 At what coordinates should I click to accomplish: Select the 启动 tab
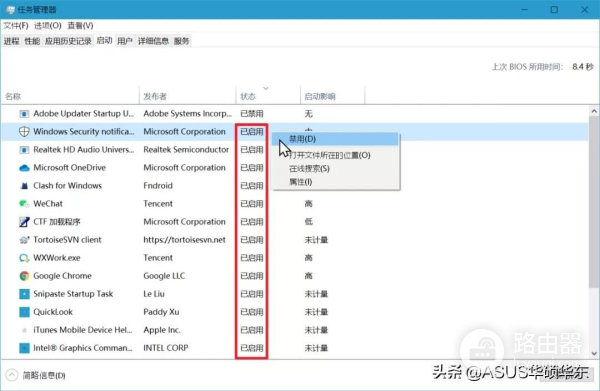(x=104, y=41)
